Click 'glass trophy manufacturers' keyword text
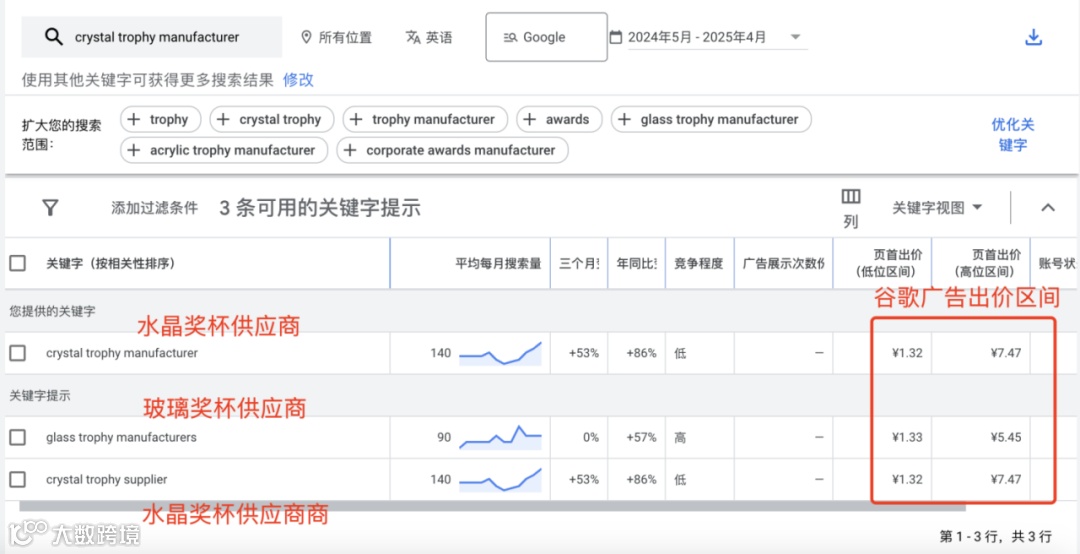Image resolution: width=1080 pixels, height=554 pixels. 121,437
